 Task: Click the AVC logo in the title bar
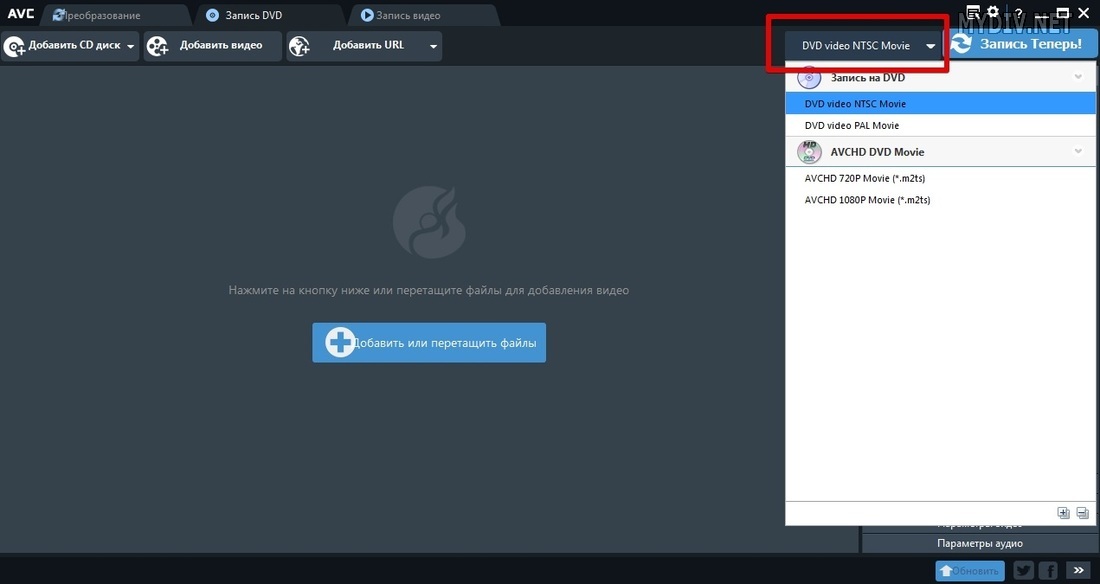(21, 14)
